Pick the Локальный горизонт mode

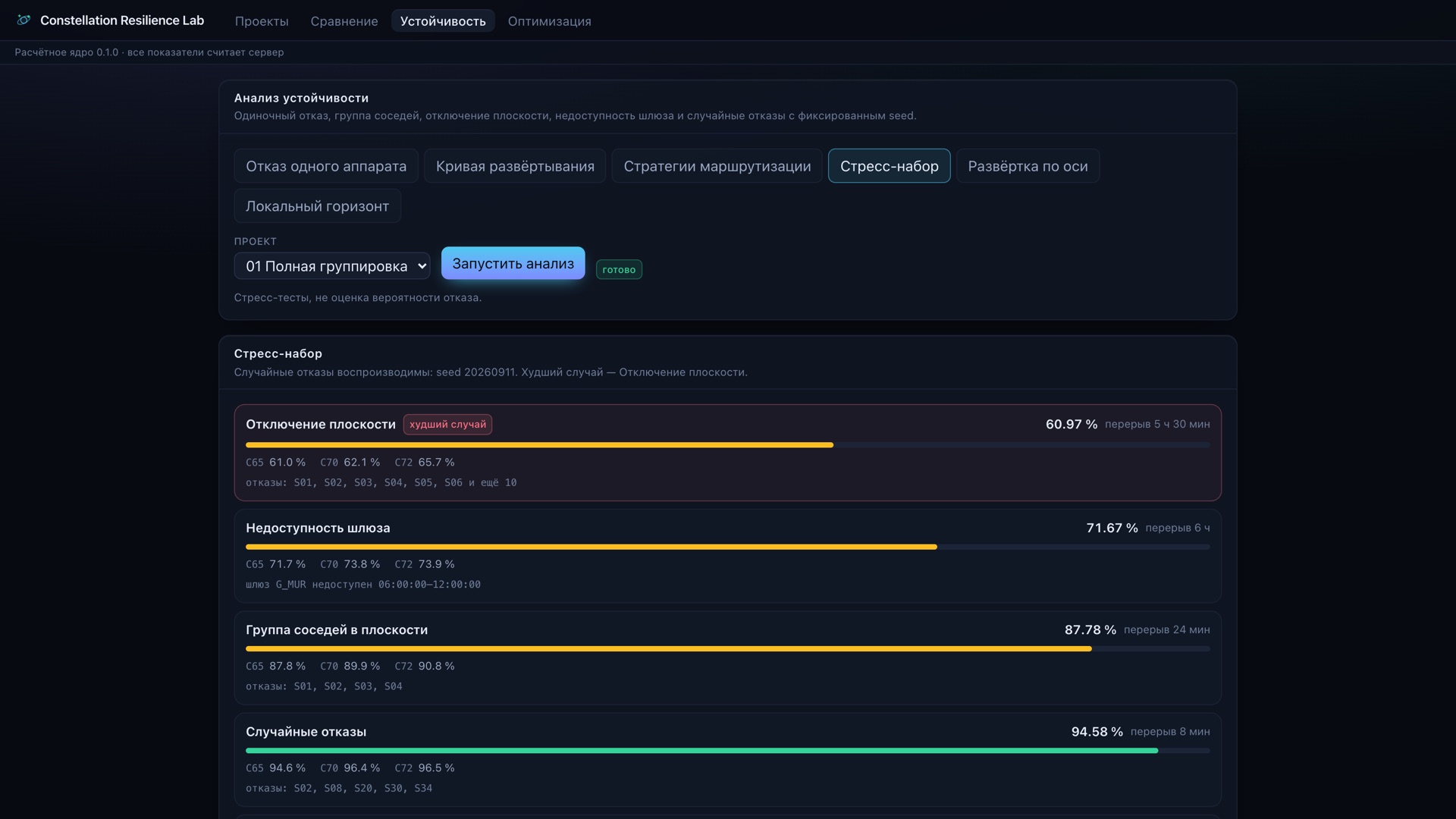317,206
